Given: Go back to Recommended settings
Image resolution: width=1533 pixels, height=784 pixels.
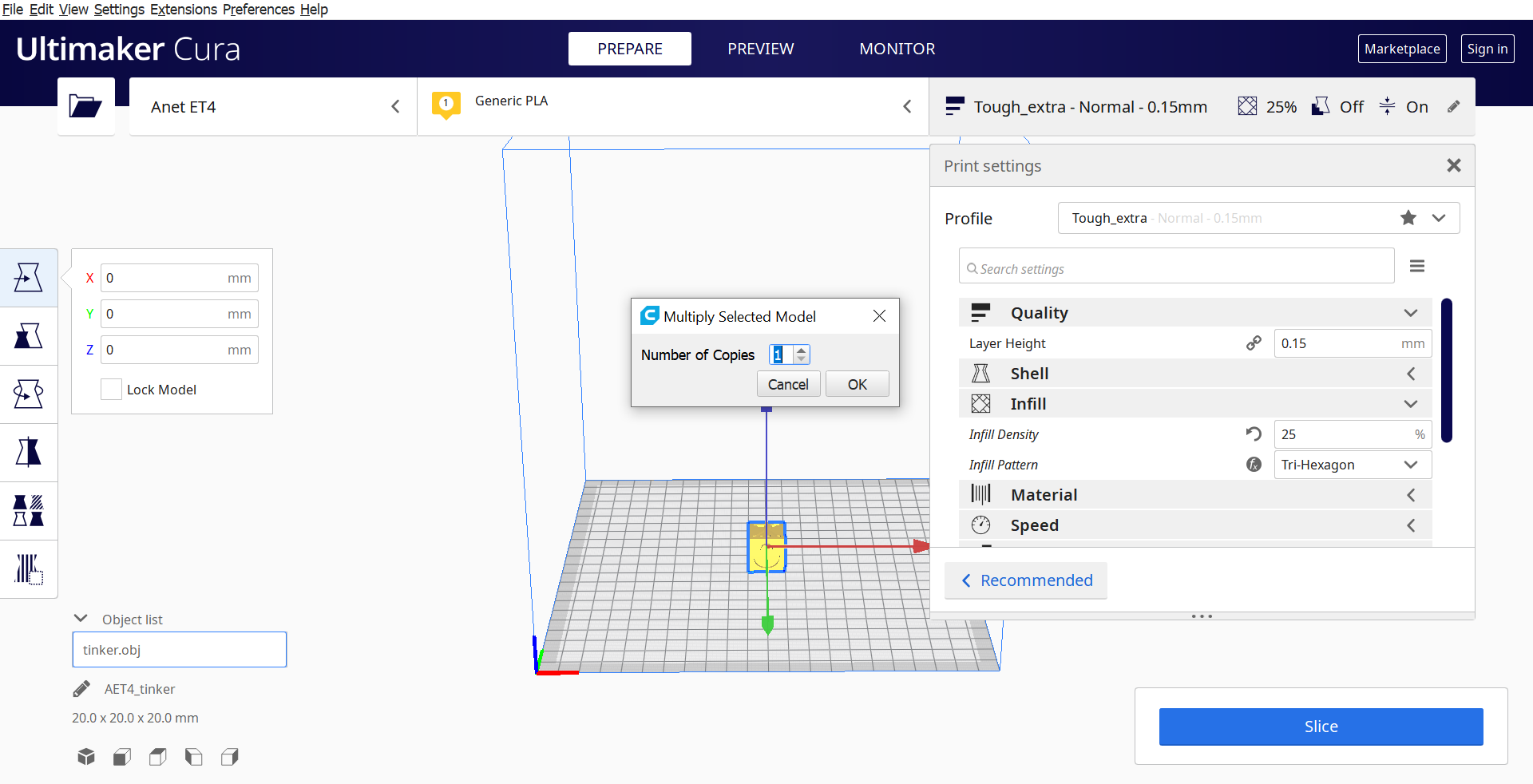Looking at the screenshot, I should (x=1026, y=580).
